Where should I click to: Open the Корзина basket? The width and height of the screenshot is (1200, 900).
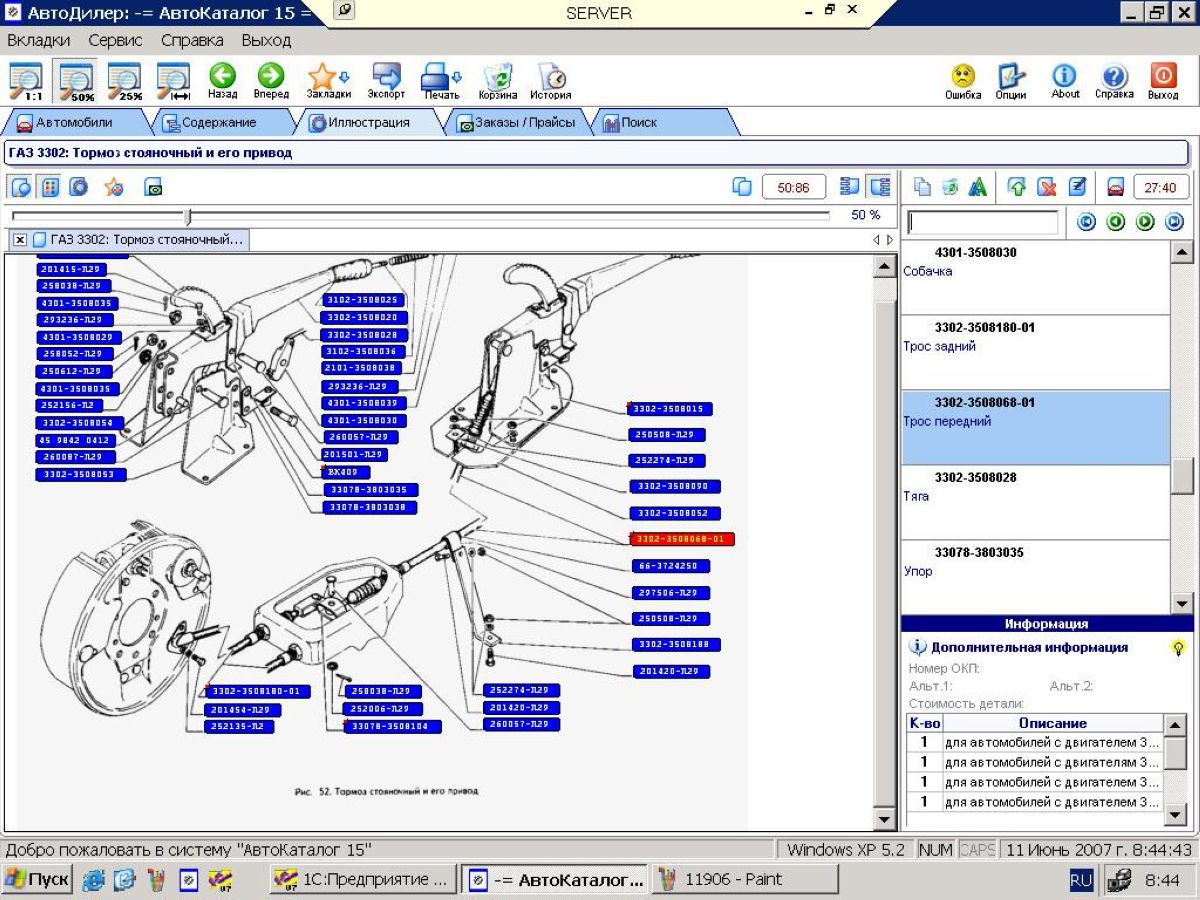[x=498, y=81]
